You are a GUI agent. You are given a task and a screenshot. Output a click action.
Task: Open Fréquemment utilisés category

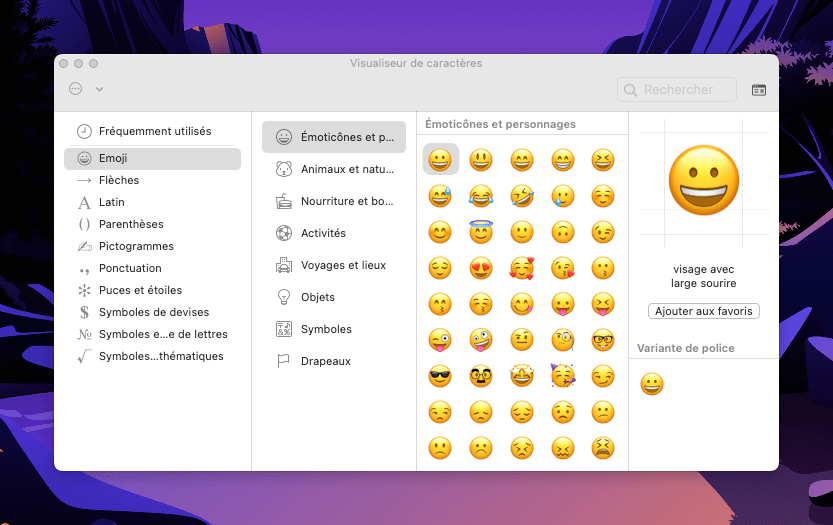coord(154,131)
